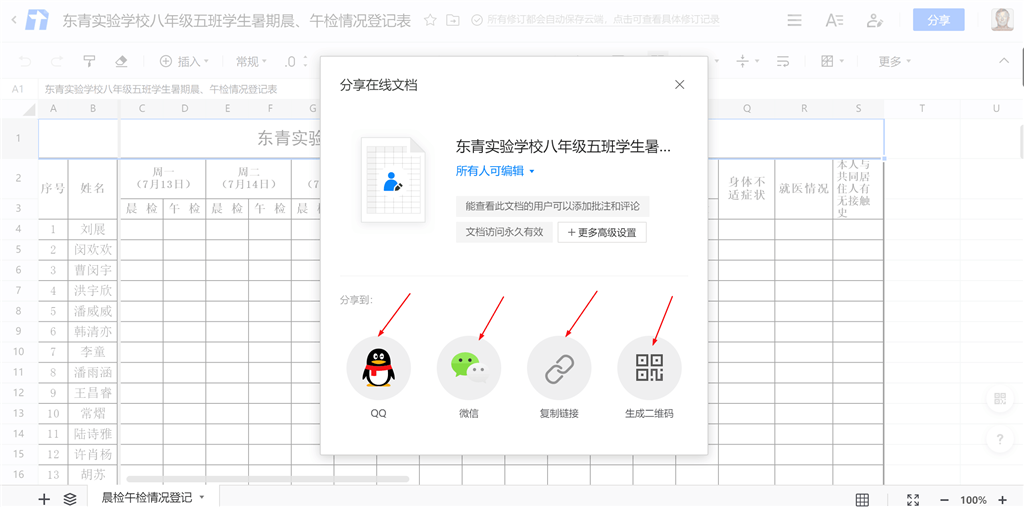Screen dimensions: 1024x507
Task: Open the decimal places .0 dropdown
Action: coord(296,61)
